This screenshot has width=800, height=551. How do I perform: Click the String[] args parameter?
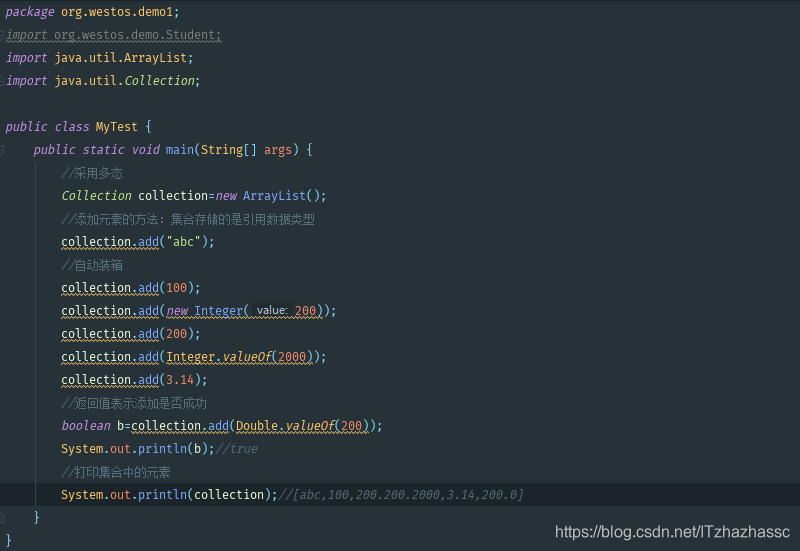coord(246,149)
